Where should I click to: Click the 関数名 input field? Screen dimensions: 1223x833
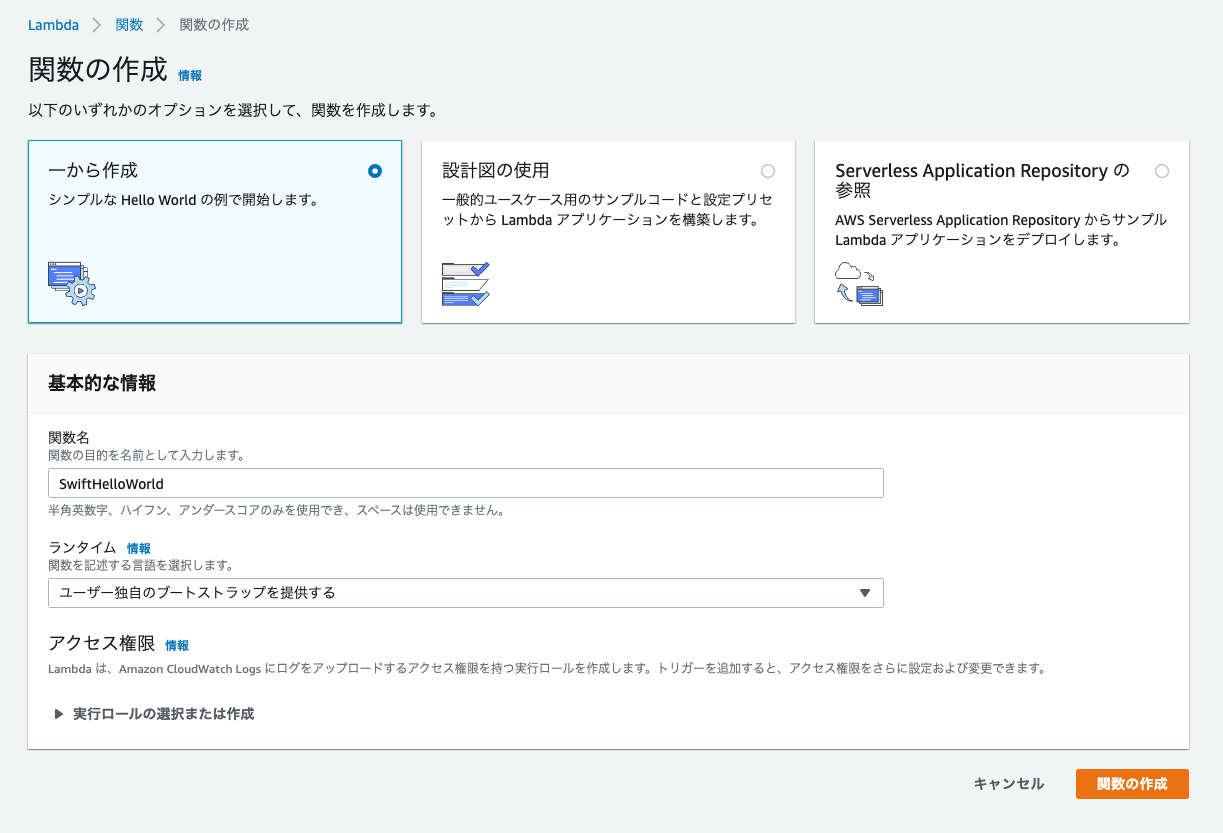[x=466, y=483]
